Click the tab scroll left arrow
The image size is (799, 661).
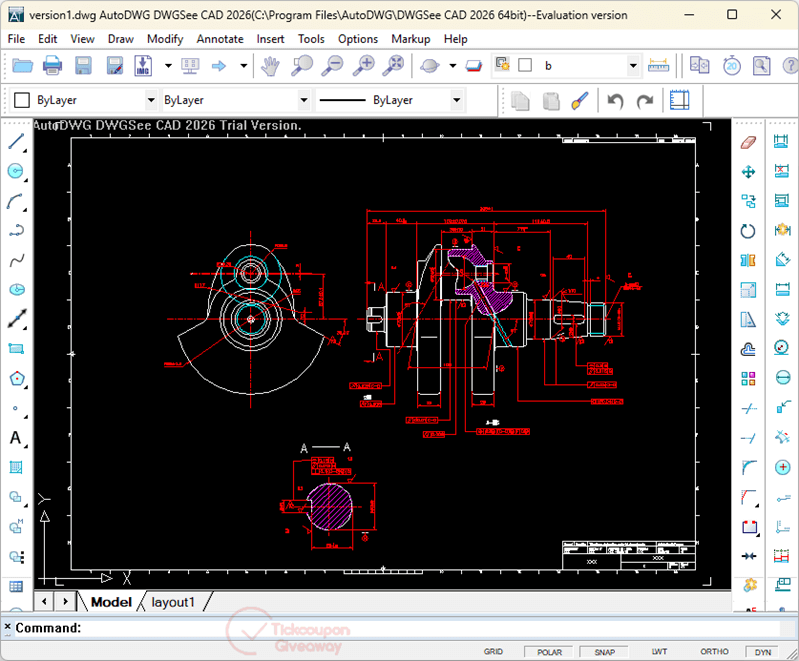44,601
